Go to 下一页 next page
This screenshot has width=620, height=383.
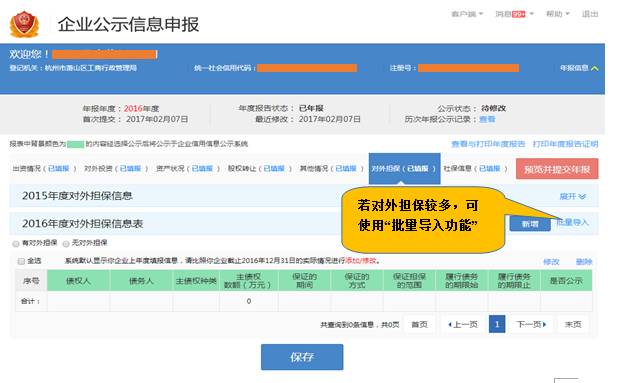click(531, 325)
